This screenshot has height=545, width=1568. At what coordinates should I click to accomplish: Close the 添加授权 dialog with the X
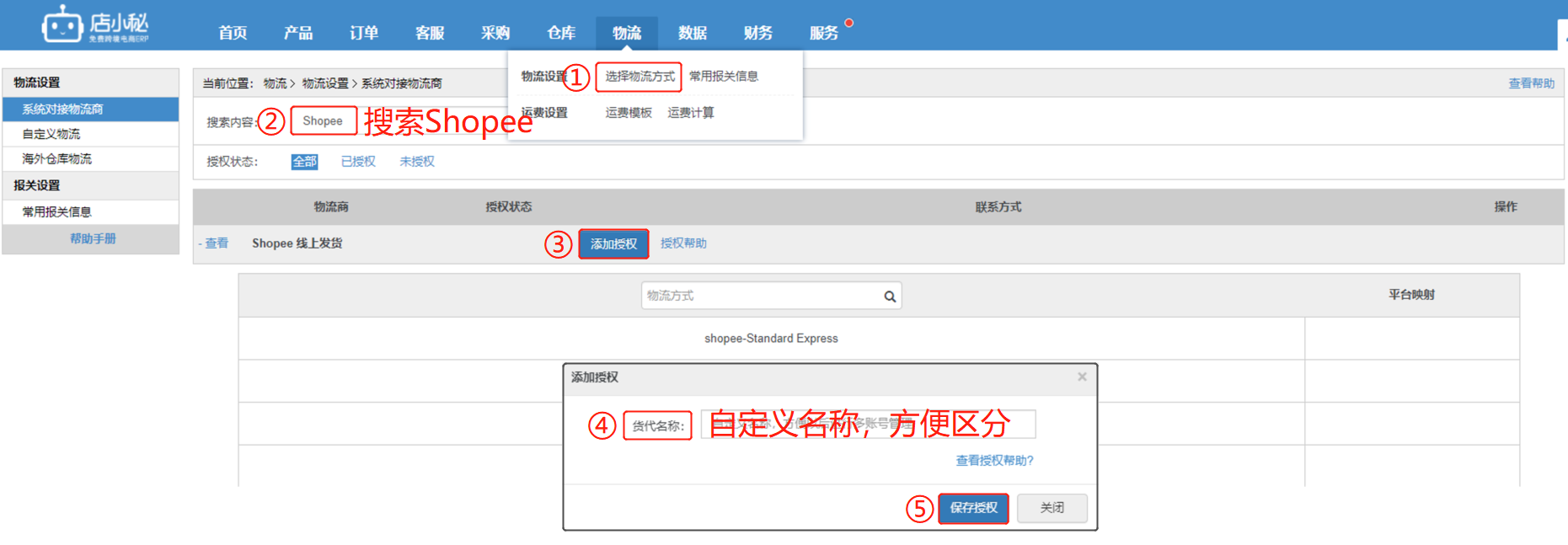(1082, 377)
